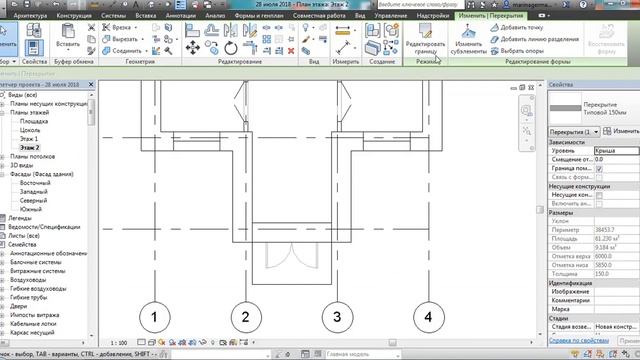This screenshot has height=360, width=640.
Task: Collapse the Фасады (Фасад здания) node
Action: [x=2, y=174]
